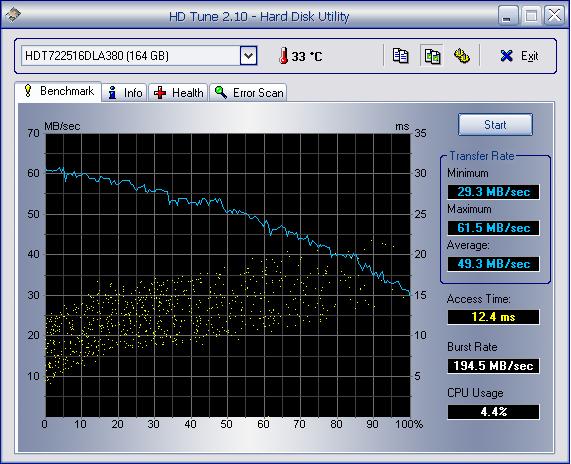Expand the hard drive selection dropdown arrow
571x464 pixels.
point(248,56)
